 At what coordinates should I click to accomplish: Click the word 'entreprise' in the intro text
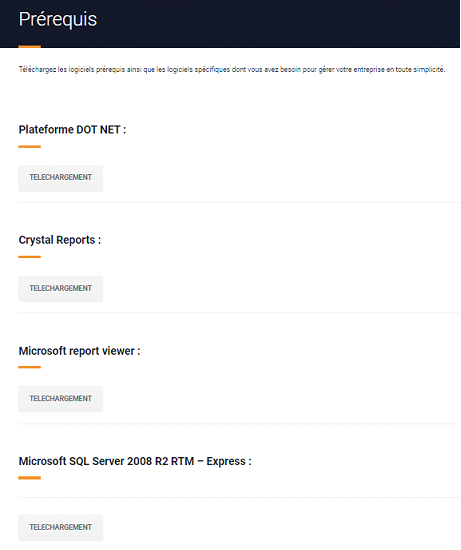[x=369, y=69]
